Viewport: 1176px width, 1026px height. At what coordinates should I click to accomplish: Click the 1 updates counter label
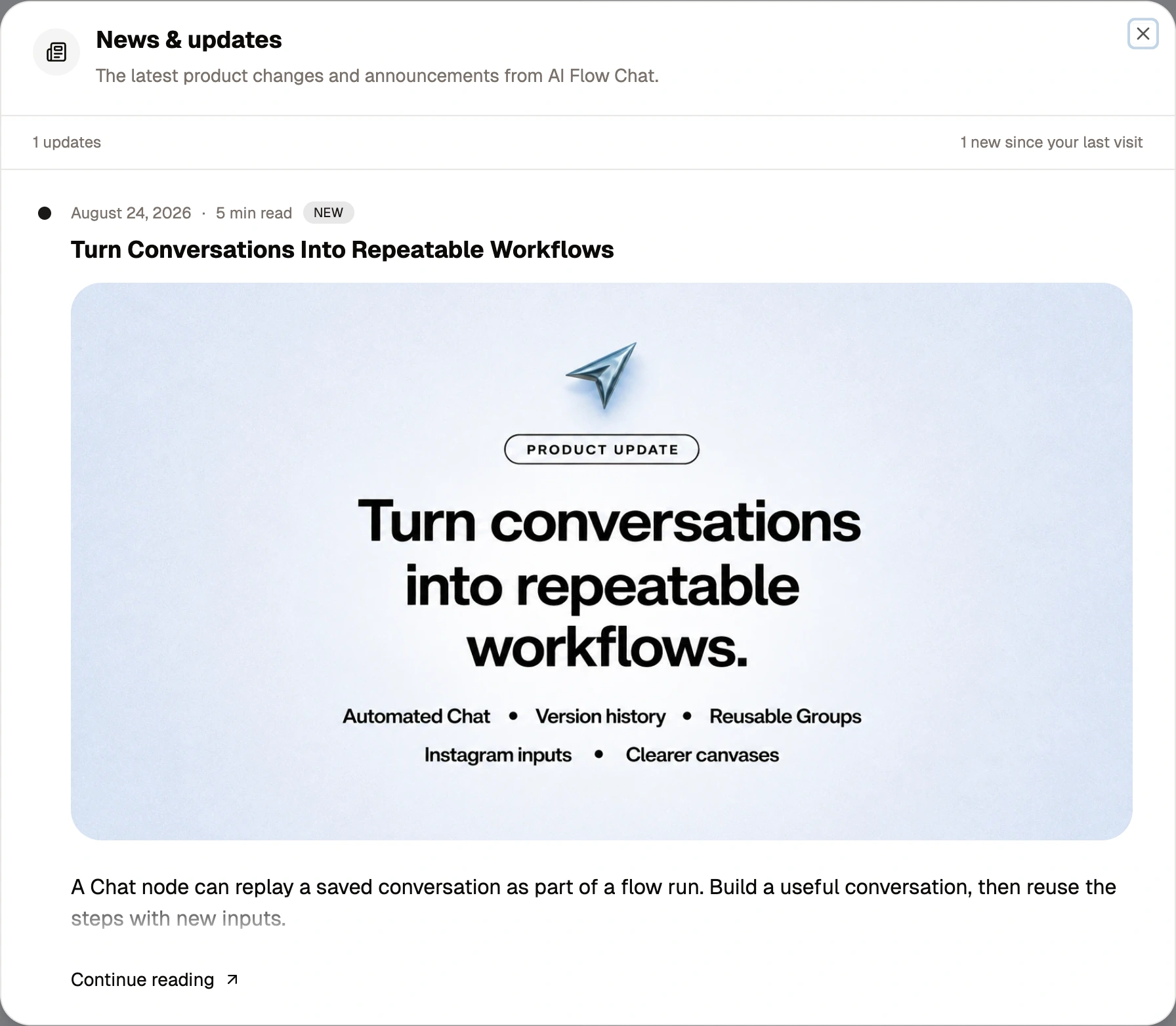[67, 142]
